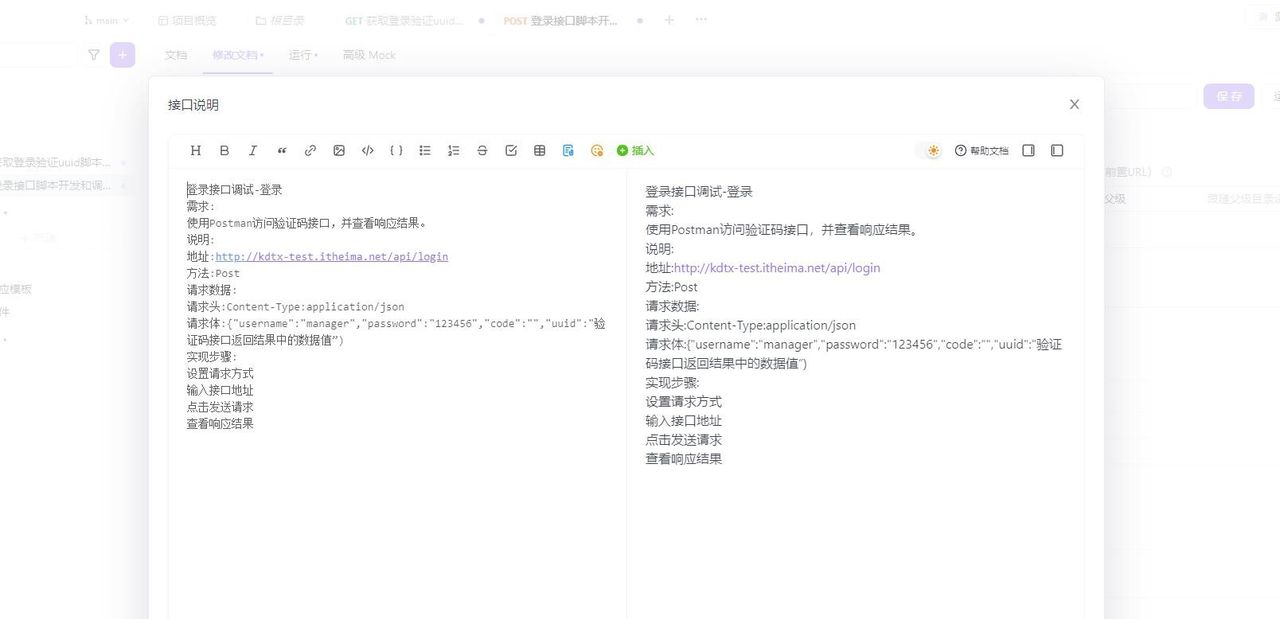Open the emoji picker
This screenshot has height=619, width=1280.
tap(596, 150)
